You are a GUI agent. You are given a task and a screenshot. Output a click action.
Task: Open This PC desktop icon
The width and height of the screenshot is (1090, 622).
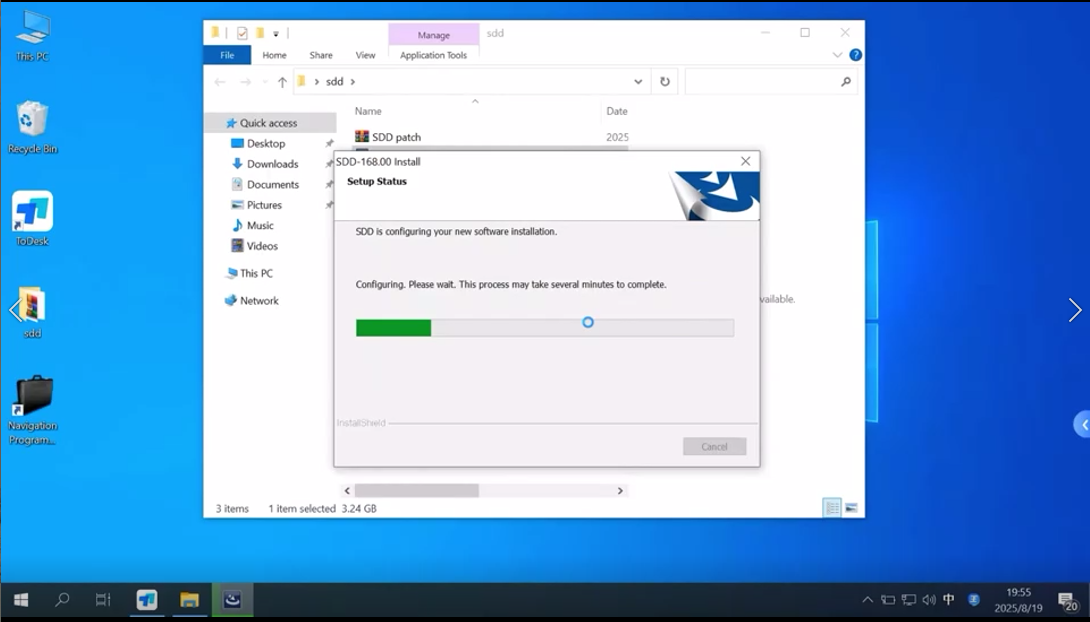click(x=33, y=36)
